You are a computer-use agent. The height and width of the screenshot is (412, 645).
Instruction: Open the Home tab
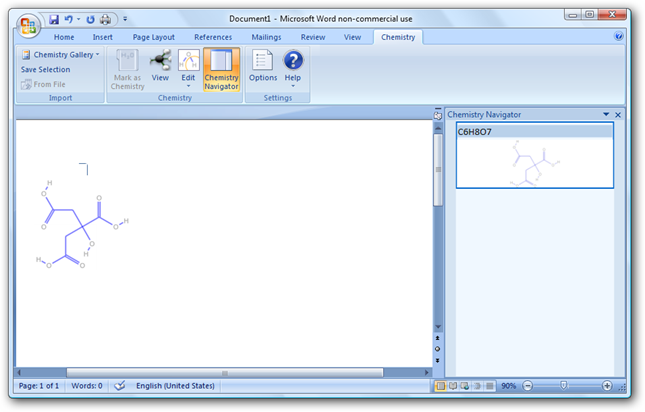[64, 37]
